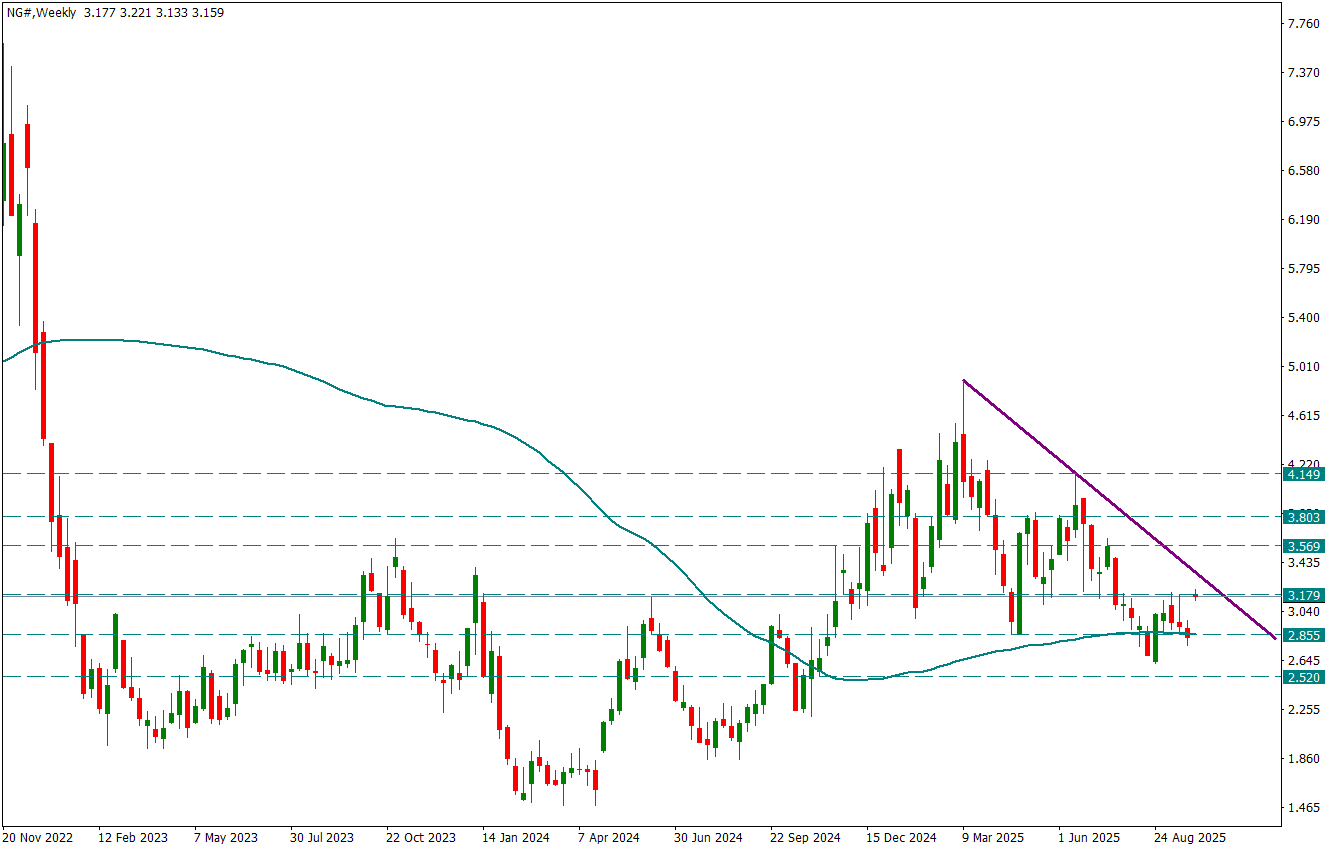Viewport: 1331px width, 850px height.
Task: Click the 20 Nov 2022 date label
Action: 38,837
